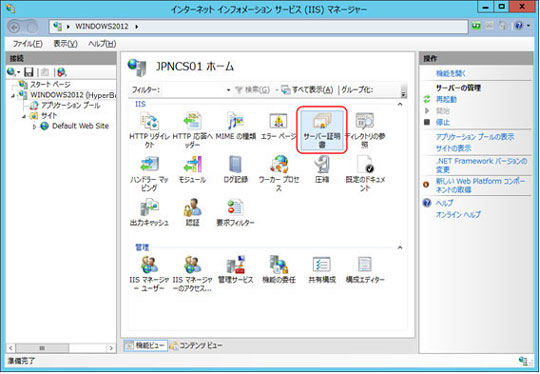This screenshot has height=374, width=540.
Task: Click right arrow of connections scrollbar
Action: (x=111, y=348)
